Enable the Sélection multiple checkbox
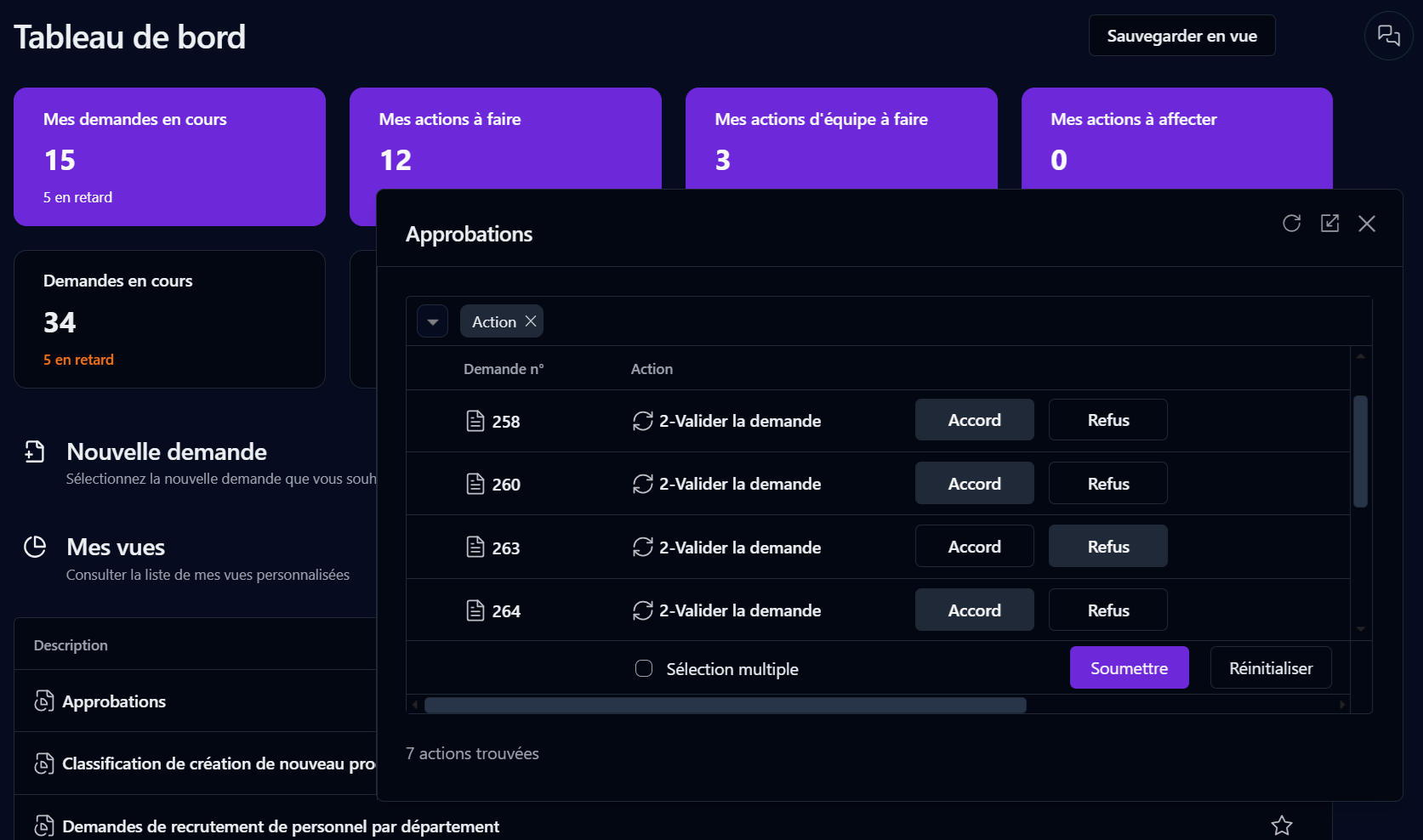Screen dimensions: 1423x840 click(644, 669)
